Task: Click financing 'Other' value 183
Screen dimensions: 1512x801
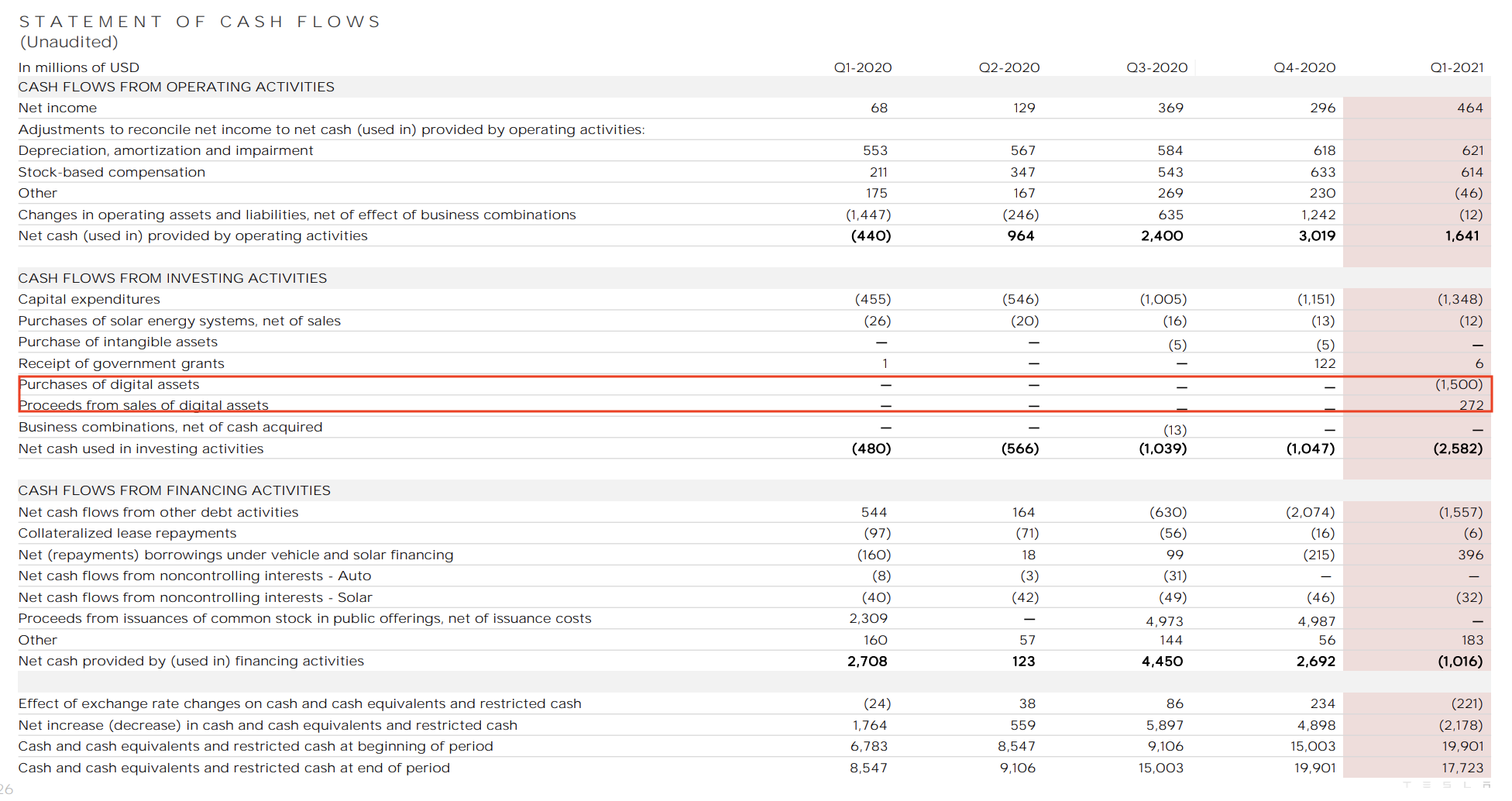Action: pyautogui.click(x=1472, y=640)
